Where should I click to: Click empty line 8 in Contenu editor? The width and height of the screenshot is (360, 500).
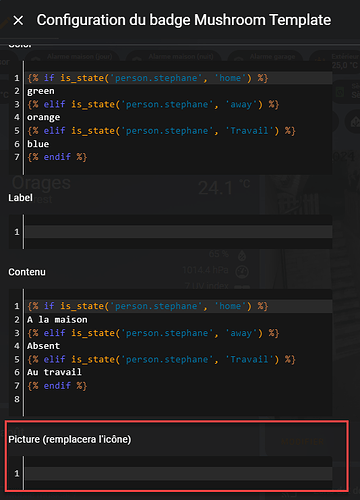(179, 399)
